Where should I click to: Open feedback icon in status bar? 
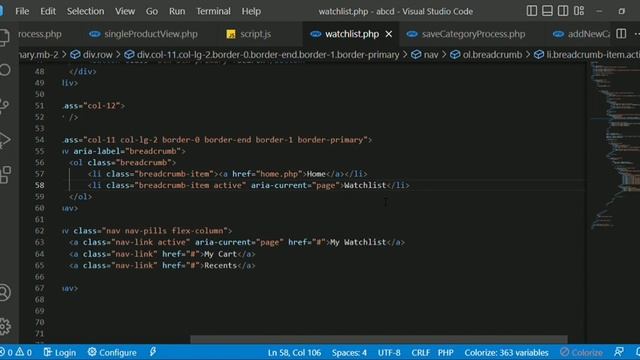click(619, 352)
